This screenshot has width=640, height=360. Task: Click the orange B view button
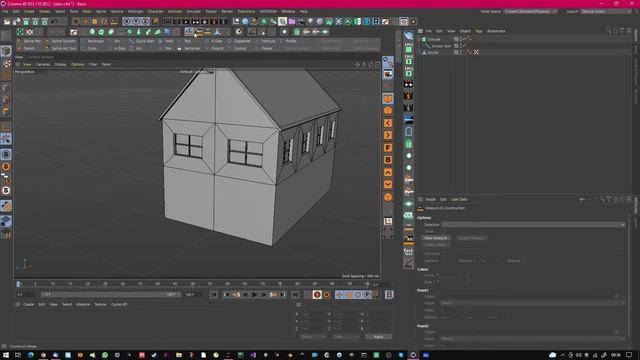point(388,160)
